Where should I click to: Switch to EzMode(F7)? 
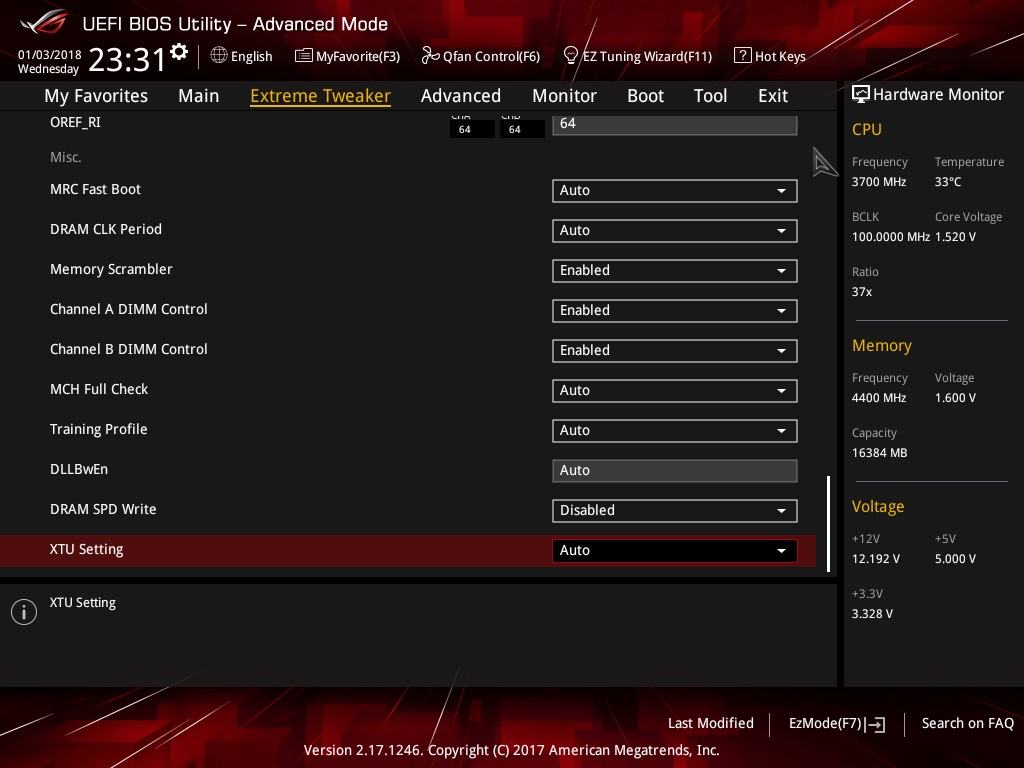(837, 724)
